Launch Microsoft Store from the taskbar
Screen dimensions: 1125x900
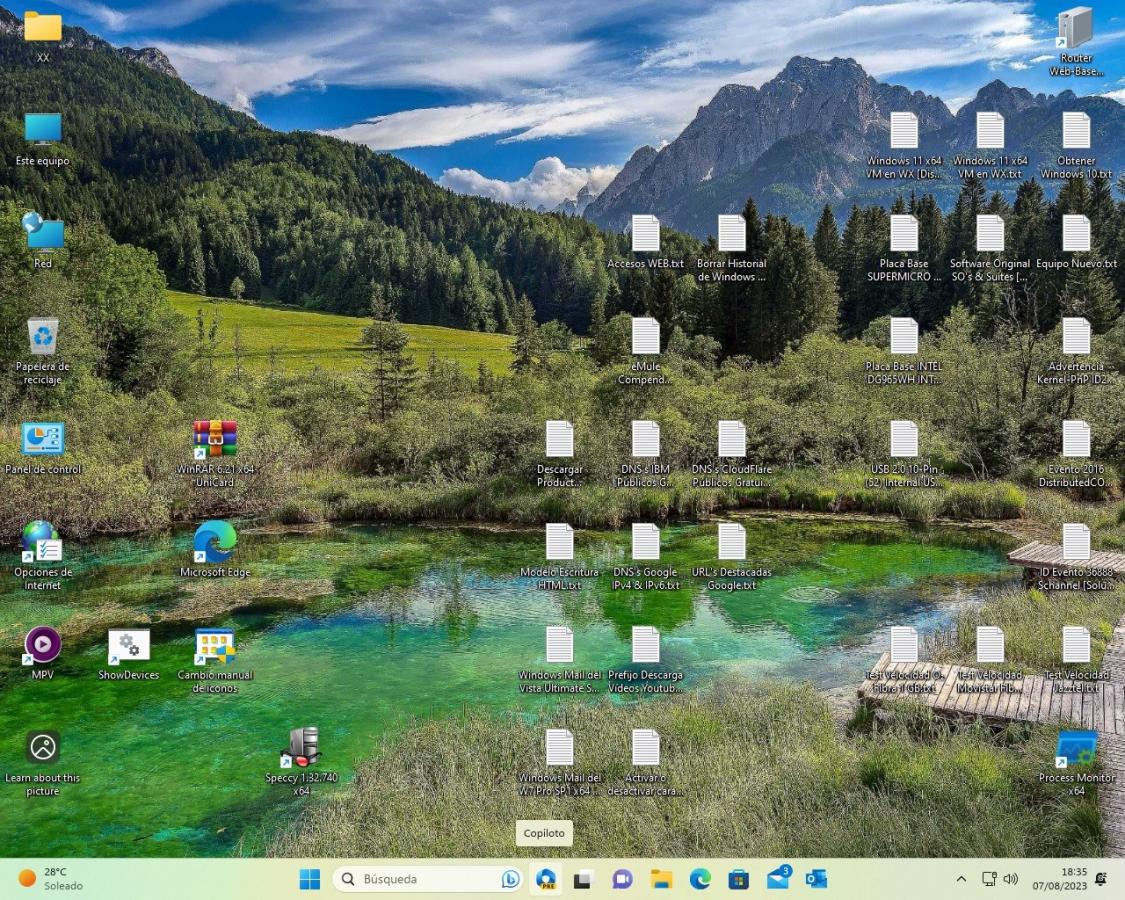pyautogui.click(x=738, y=879)
